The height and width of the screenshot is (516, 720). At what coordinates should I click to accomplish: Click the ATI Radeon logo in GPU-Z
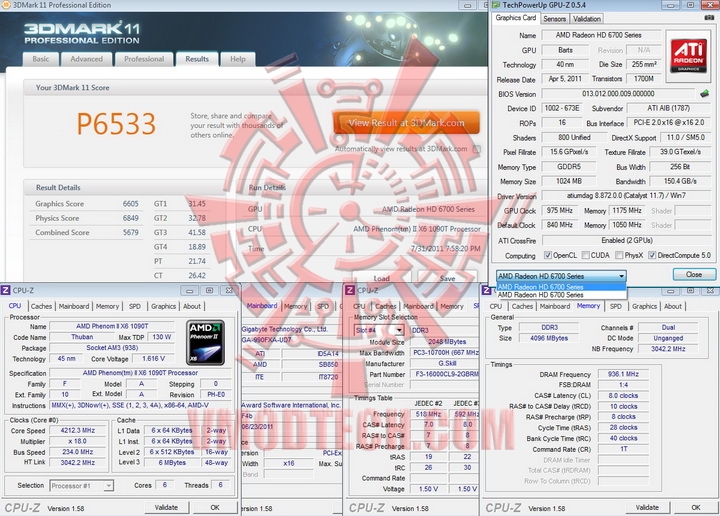click(x=688, y=56)
